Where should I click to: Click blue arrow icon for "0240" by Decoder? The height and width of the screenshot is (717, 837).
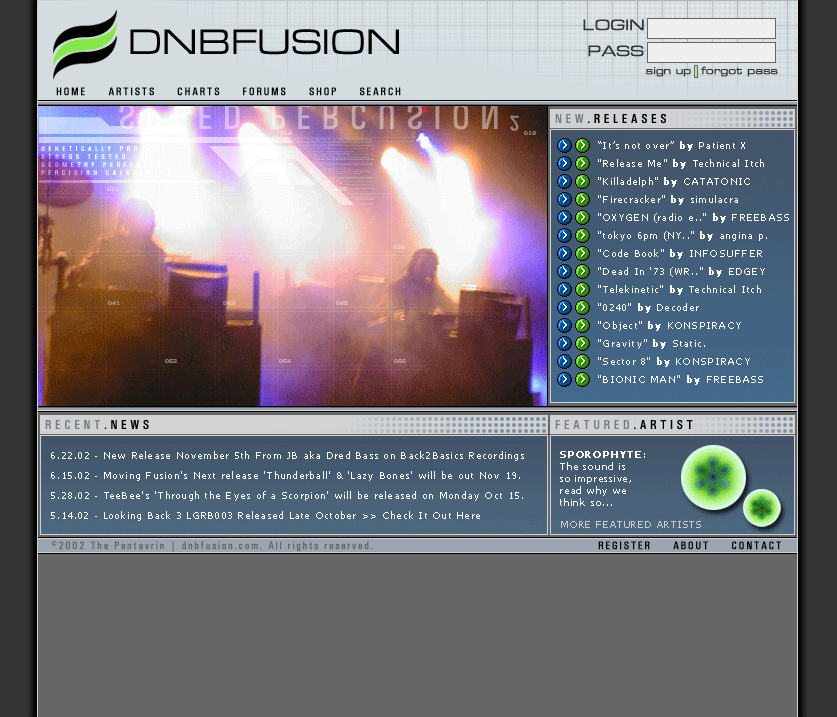point(564,308)
